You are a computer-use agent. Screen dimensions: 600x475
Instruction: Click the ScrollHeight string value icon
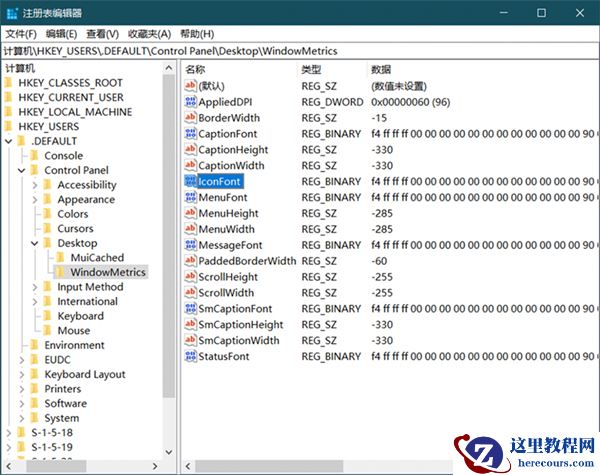[190, 276]
